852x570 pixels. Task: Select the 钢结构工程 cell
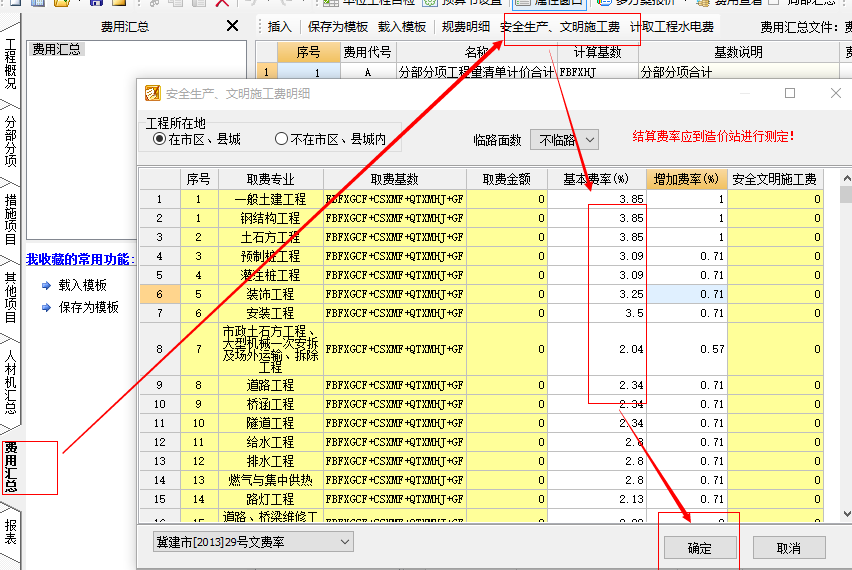271,218
